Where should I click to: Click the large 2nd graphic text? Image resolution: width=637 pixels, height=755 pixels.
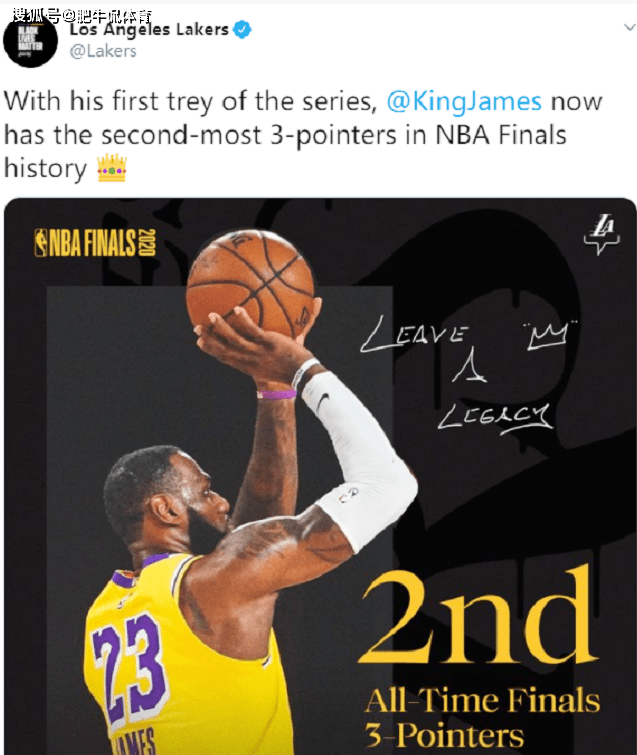point(478,618)
